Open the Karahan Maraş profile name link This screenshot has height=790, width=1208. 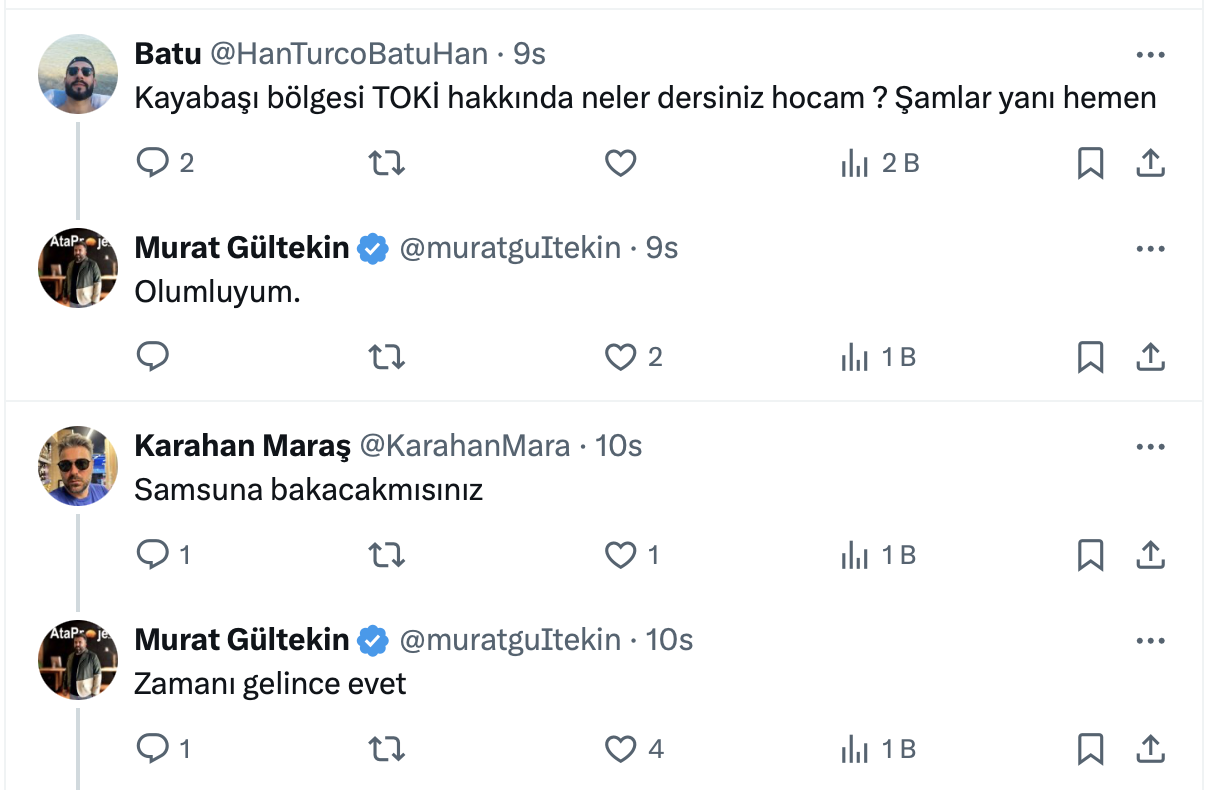[x=242, y=446]
